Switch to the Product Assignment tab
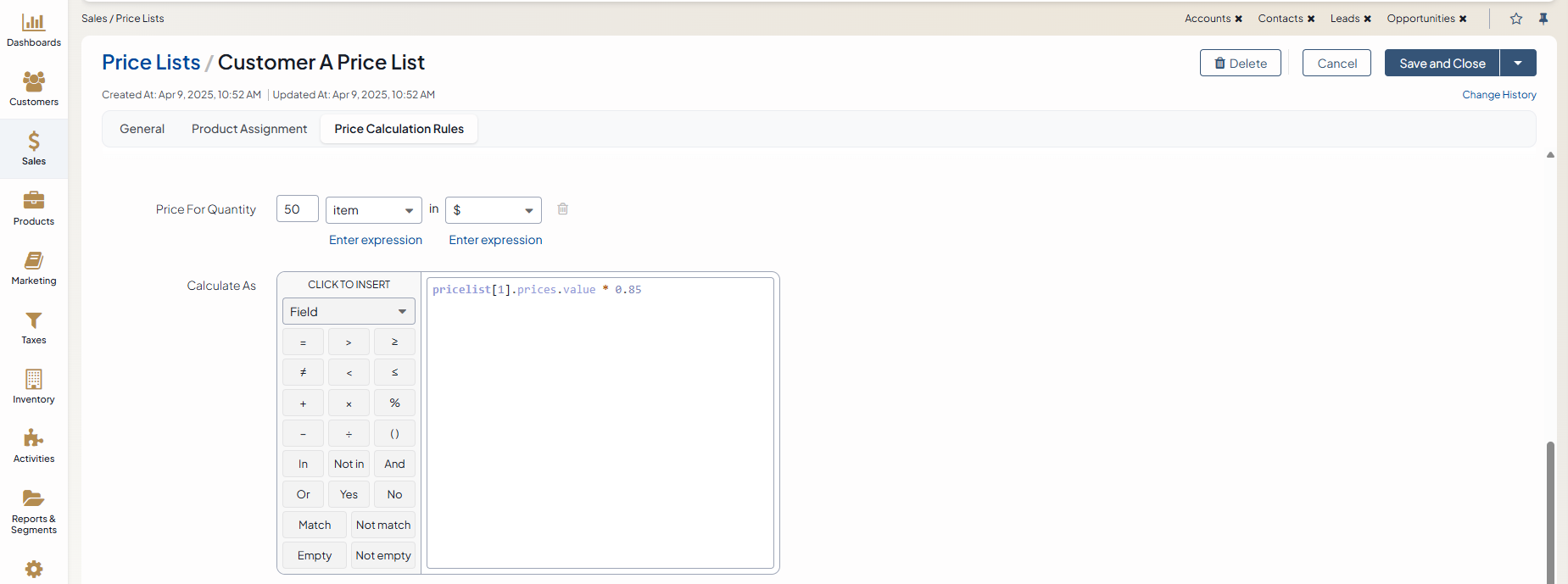1568x584 pixels. 249,129
